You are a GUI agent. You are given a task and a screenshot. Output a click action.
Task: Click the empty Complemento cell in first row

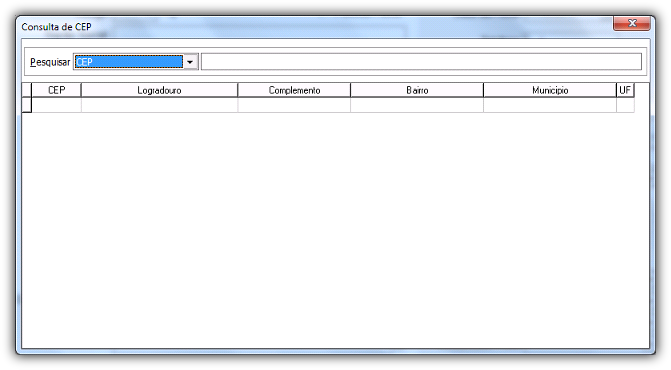294,105
